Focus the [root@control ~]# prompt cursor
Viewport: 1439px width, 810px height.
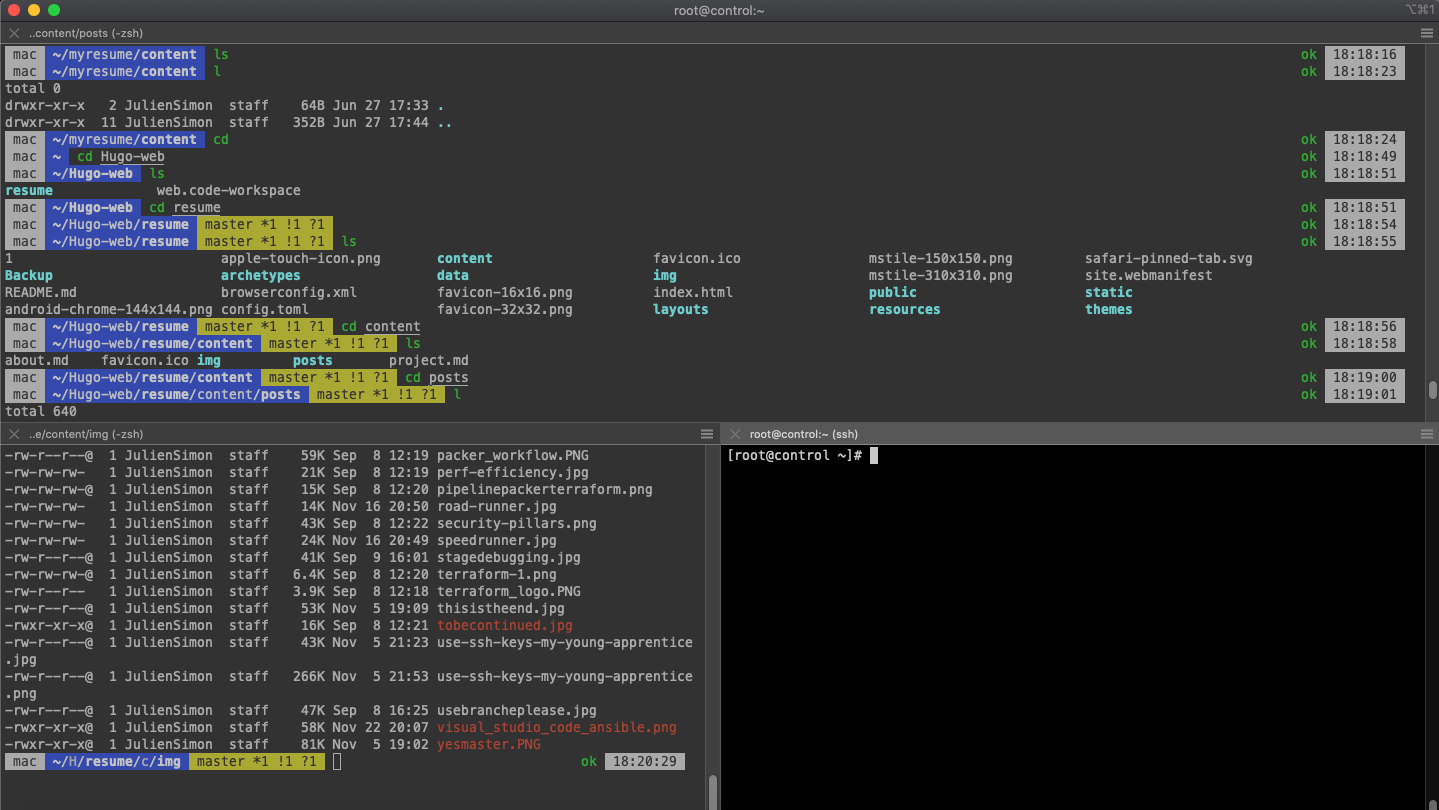tap(873, 456)
